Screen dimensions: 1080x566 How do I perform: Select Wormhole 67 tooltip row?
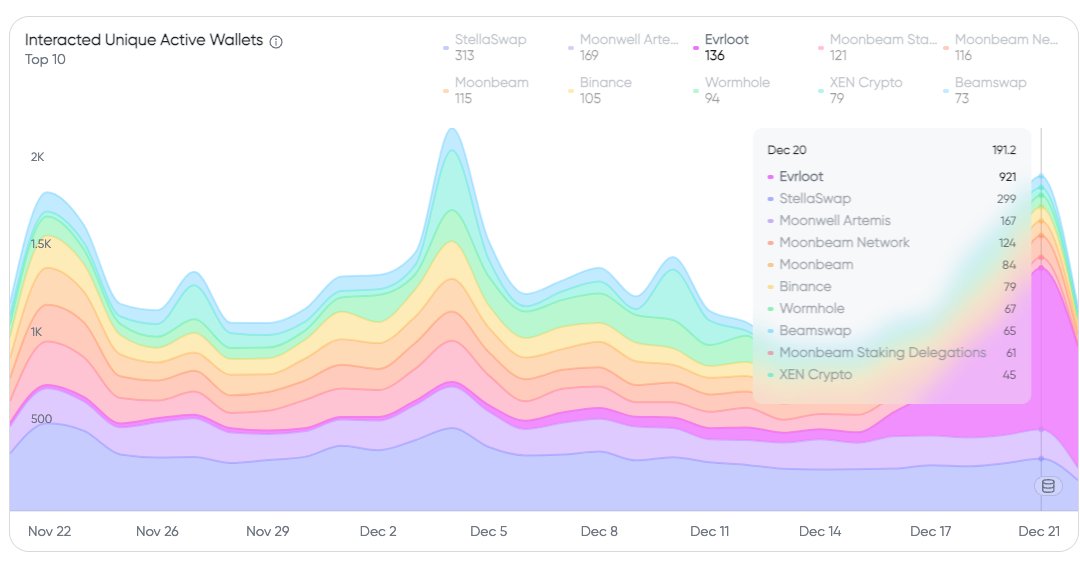tap(892, 309)
